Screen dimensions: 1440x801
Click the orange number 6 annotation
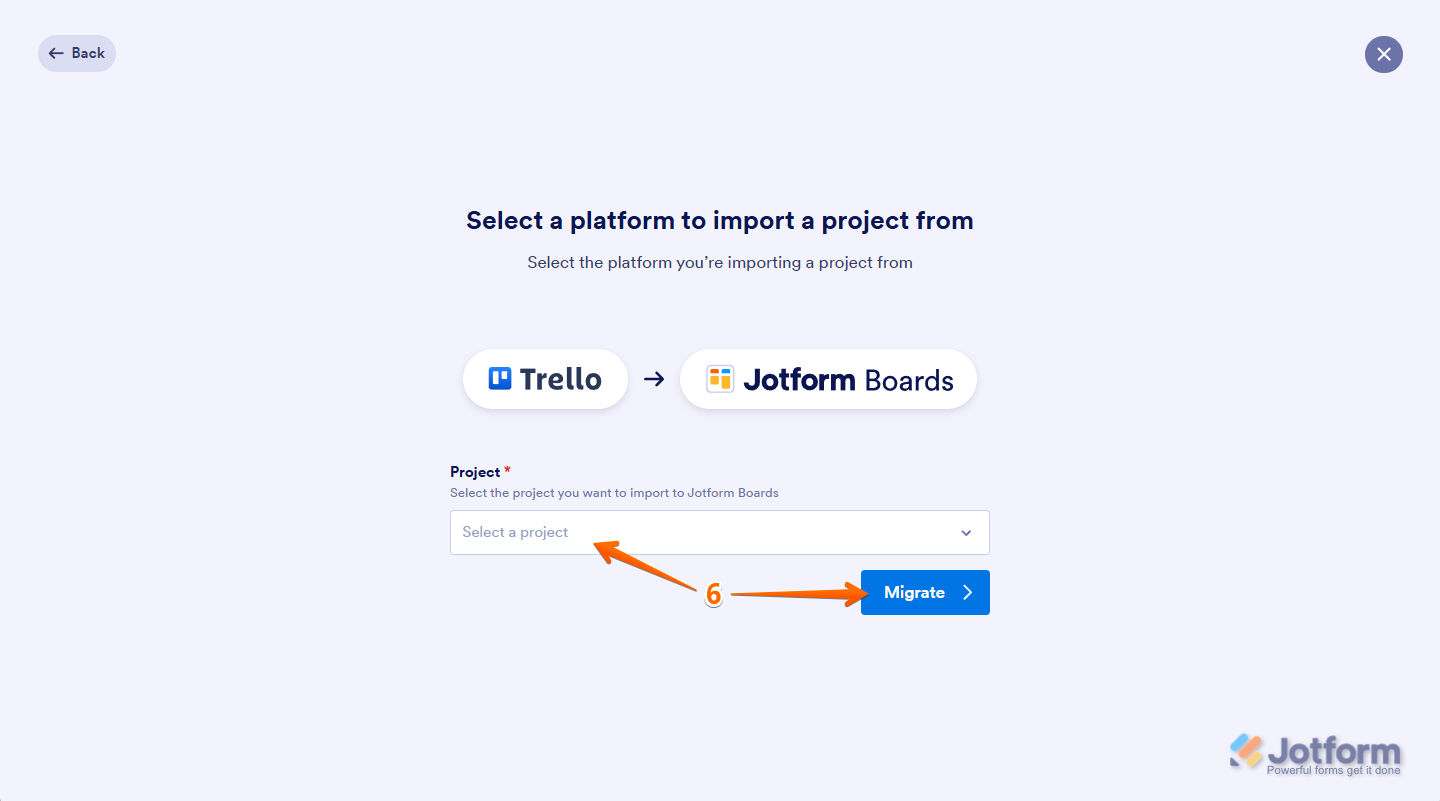tap(713, 594)
